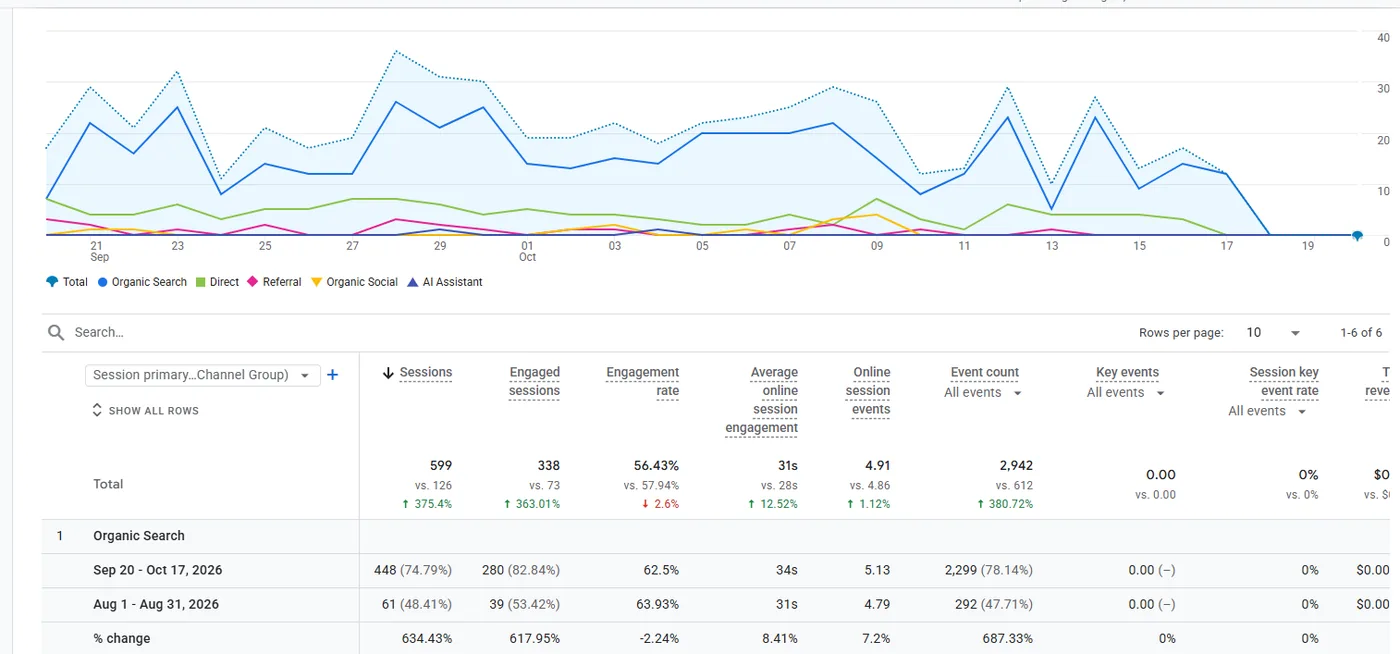The height and width of the screenshot is (654, 1400).
Task: Sort by Session key event rate column
Action: click(1284, 381)
